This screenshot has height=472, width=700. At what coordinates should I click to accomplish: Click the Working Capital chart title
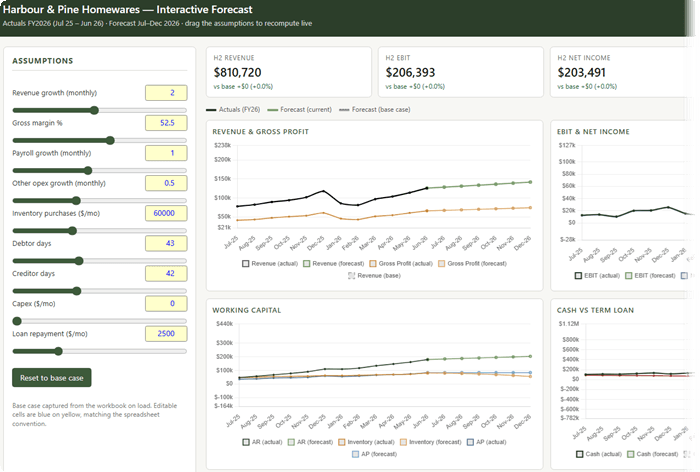coord(246,310)
